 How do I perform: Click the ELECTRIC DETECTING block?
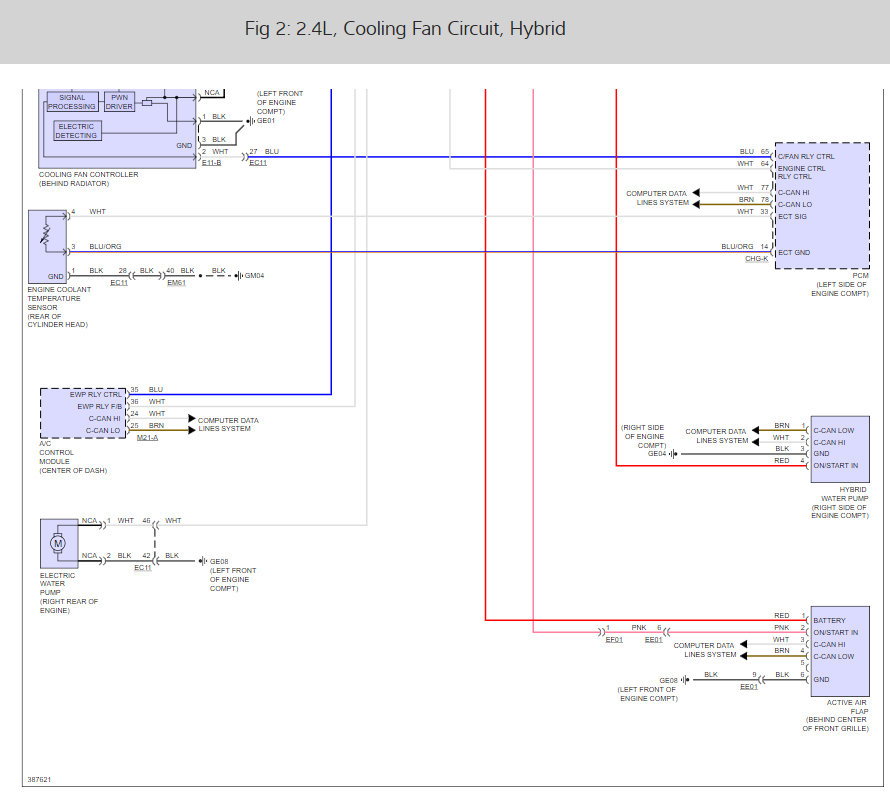pos(77,131)
